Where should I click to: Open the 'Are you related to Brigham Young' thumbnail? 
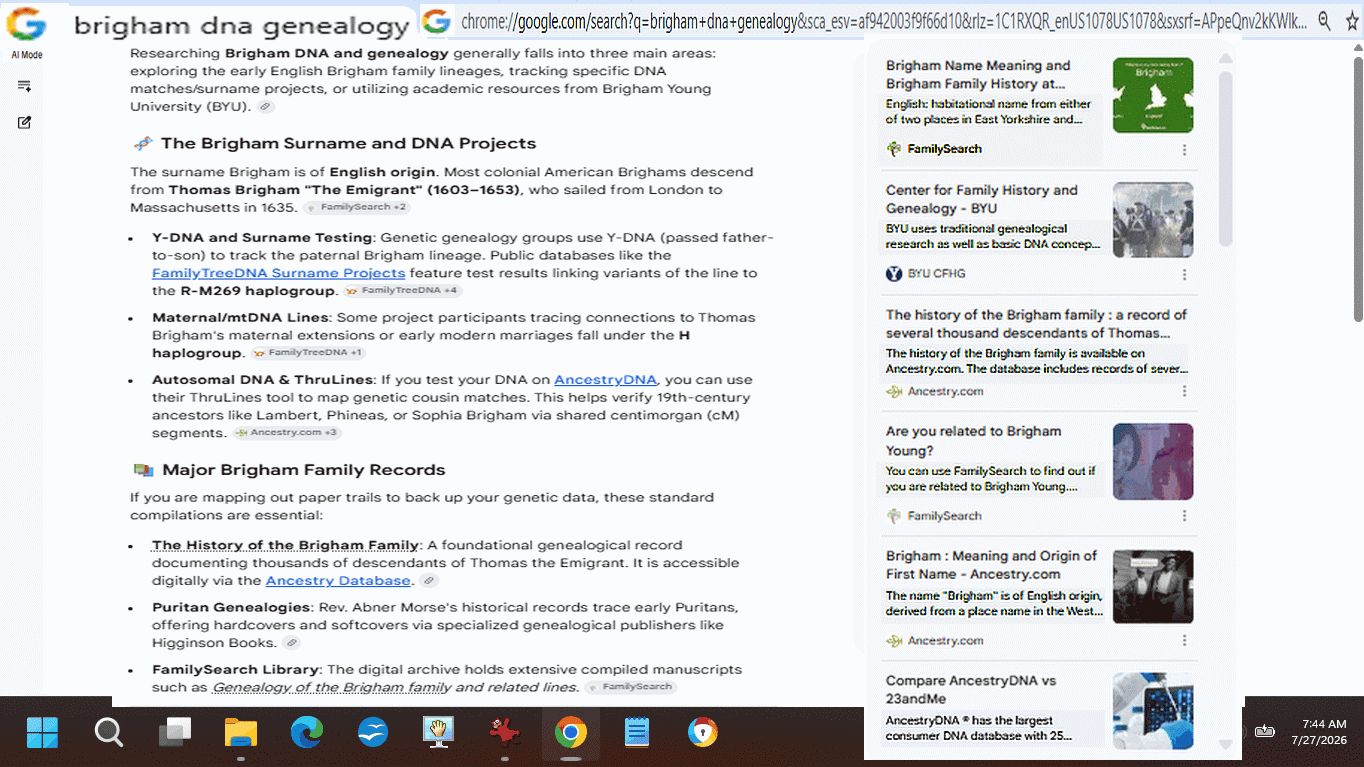[x=1153, y=462]
